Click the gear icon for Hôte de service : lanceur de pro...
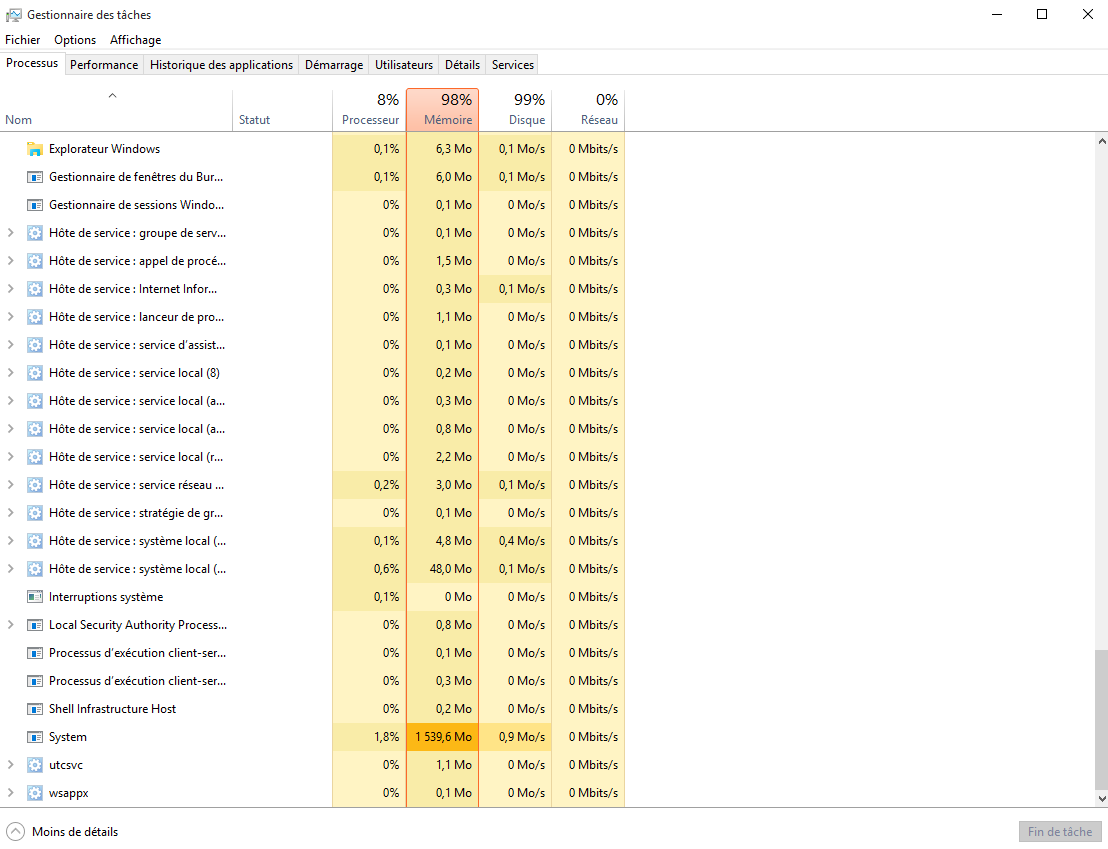The image size is (1108, 849). coord(35,317)
